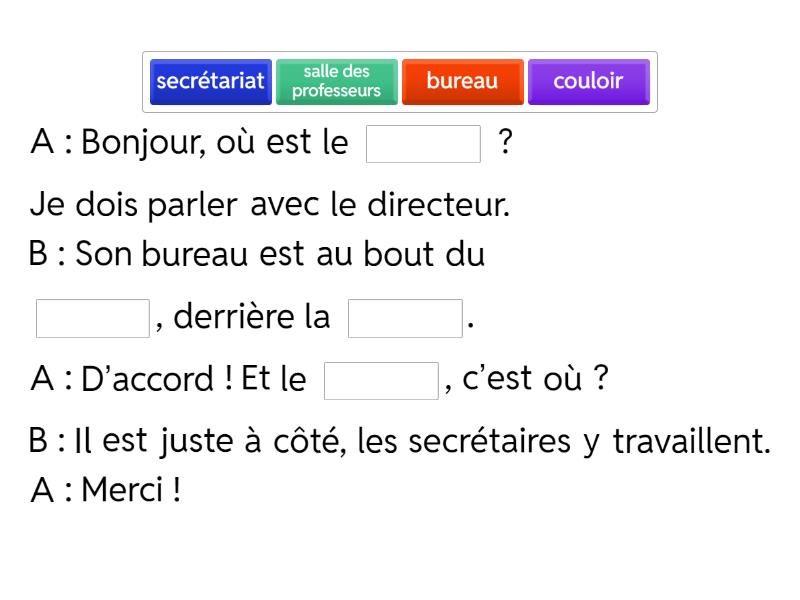
Task: Click the sentence 'Je dois parler avec le directeur.'
Action: [x=270, y=206]
